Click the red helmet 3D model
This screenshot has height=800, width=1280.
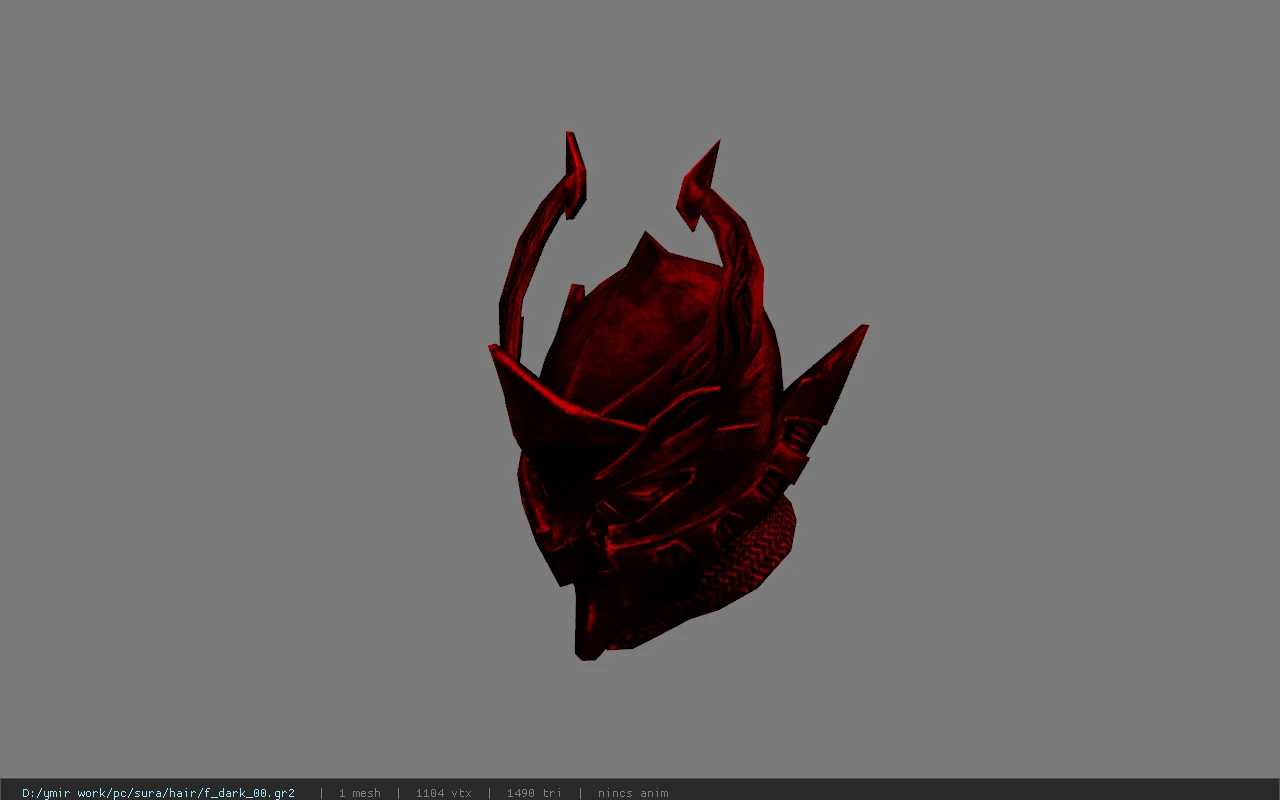[677, 396]
